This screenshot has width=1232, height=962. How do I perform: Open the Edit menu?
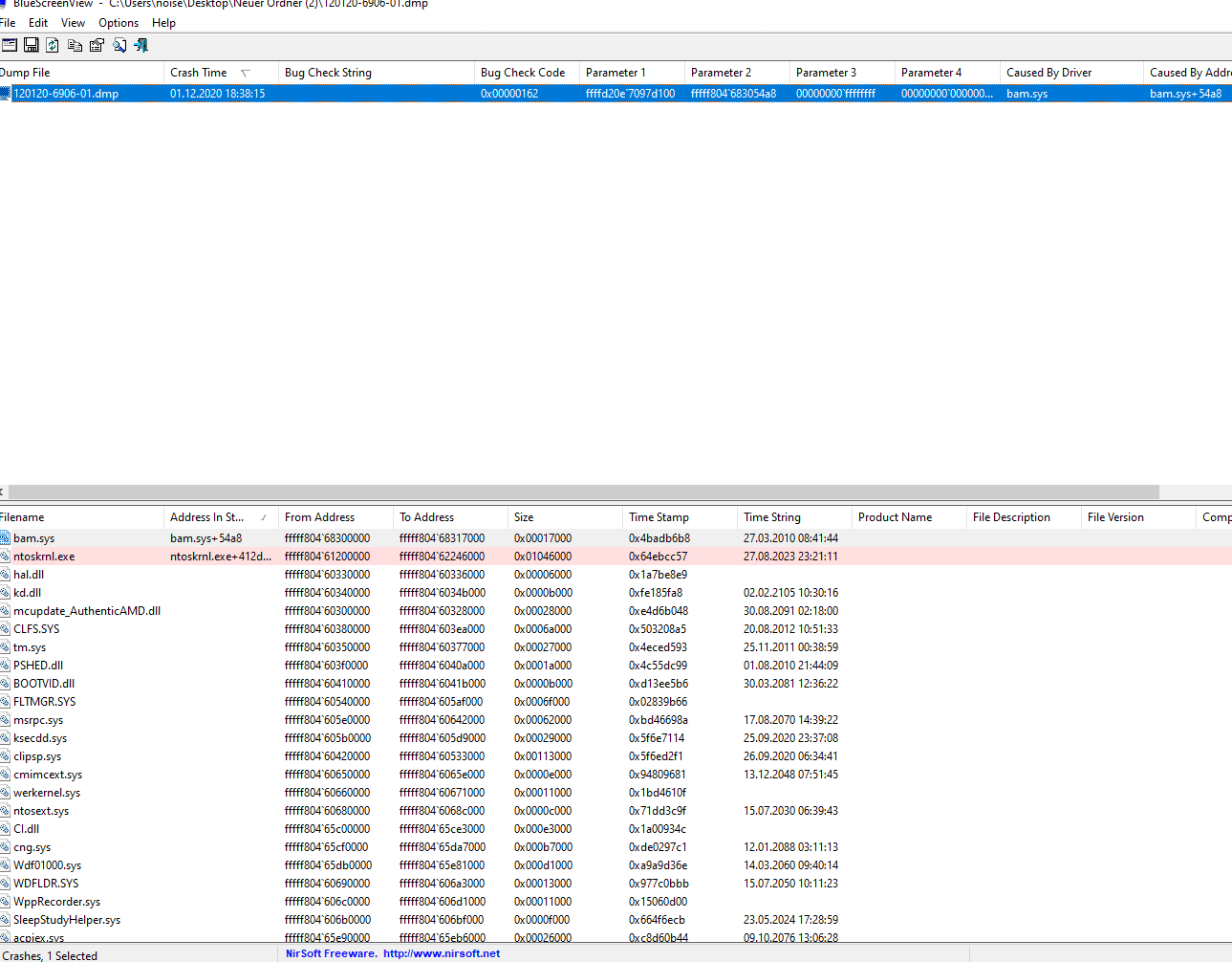click(x=38, y=23)
